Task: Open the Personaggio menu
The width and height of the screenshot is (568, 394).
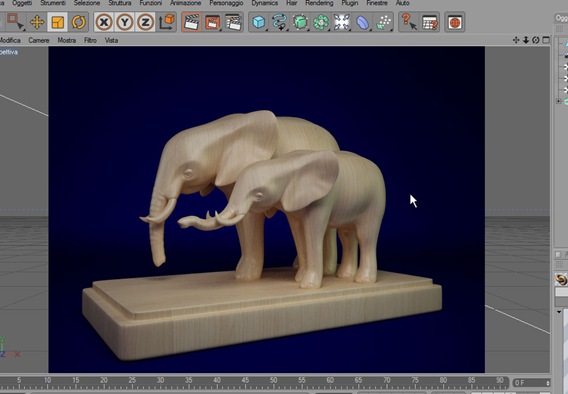Action: pos(226,3)
